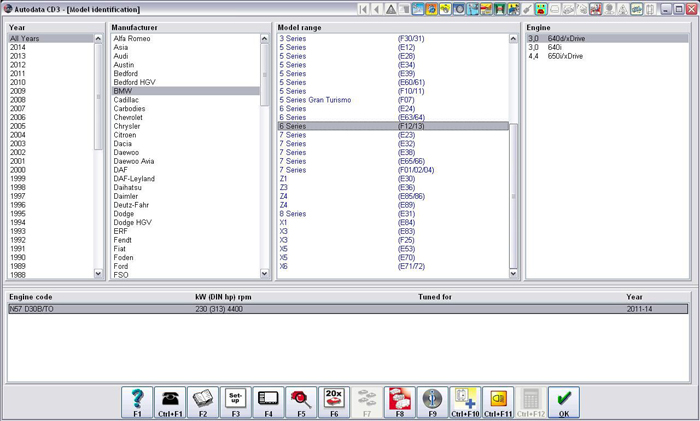Click the blue car on yellow toolbar icon
Viewport: 700px width, 421px height.
pyautogui.click(x=513, y=9)
